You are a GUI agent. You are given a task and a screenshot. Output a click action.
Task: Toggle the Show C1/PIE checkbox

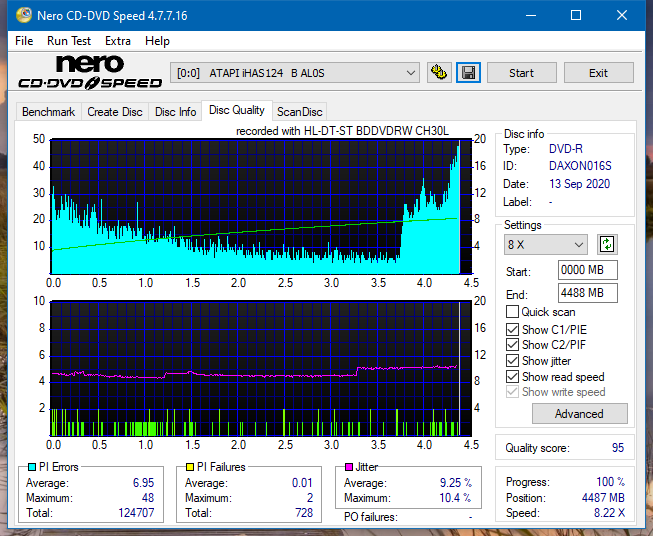coord(512,329)
